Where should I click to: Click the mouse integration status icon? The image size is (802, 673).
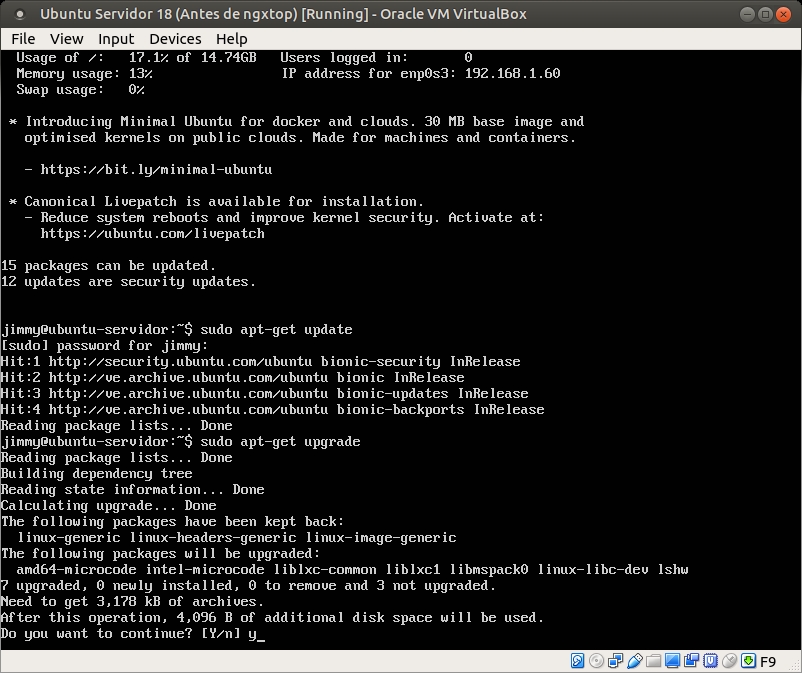tap(729, 661)
